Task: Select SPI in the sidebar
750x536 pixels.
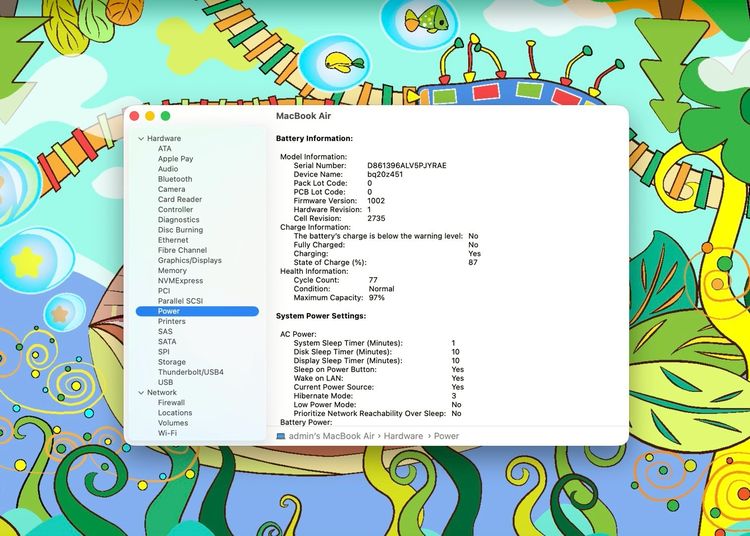Action: point(164,351)
